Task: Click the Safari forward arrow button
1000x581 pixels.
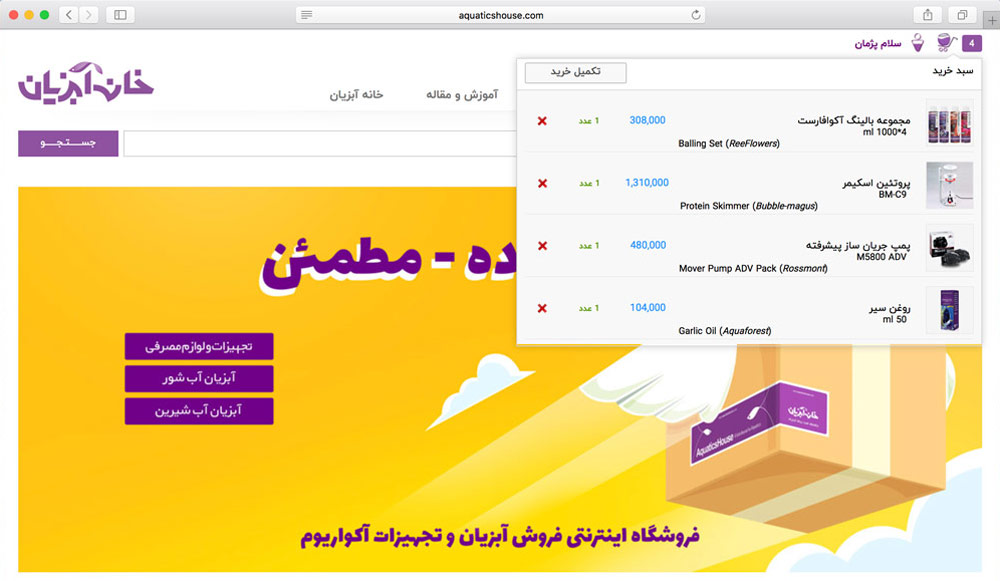Action: point(89,15)
